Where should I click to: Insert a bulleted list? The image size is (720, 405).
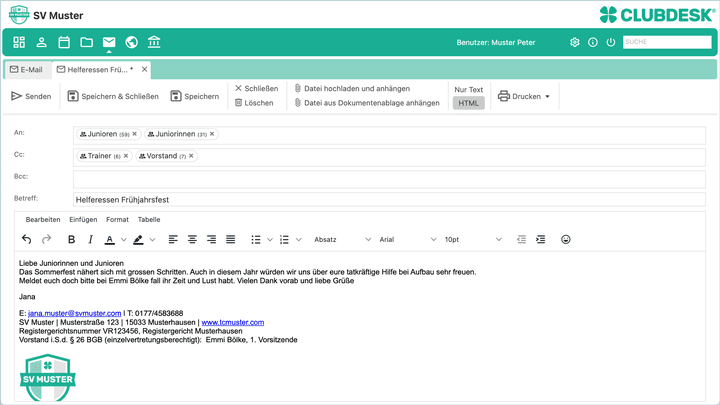pyautogui.click(x=256, y=239)
